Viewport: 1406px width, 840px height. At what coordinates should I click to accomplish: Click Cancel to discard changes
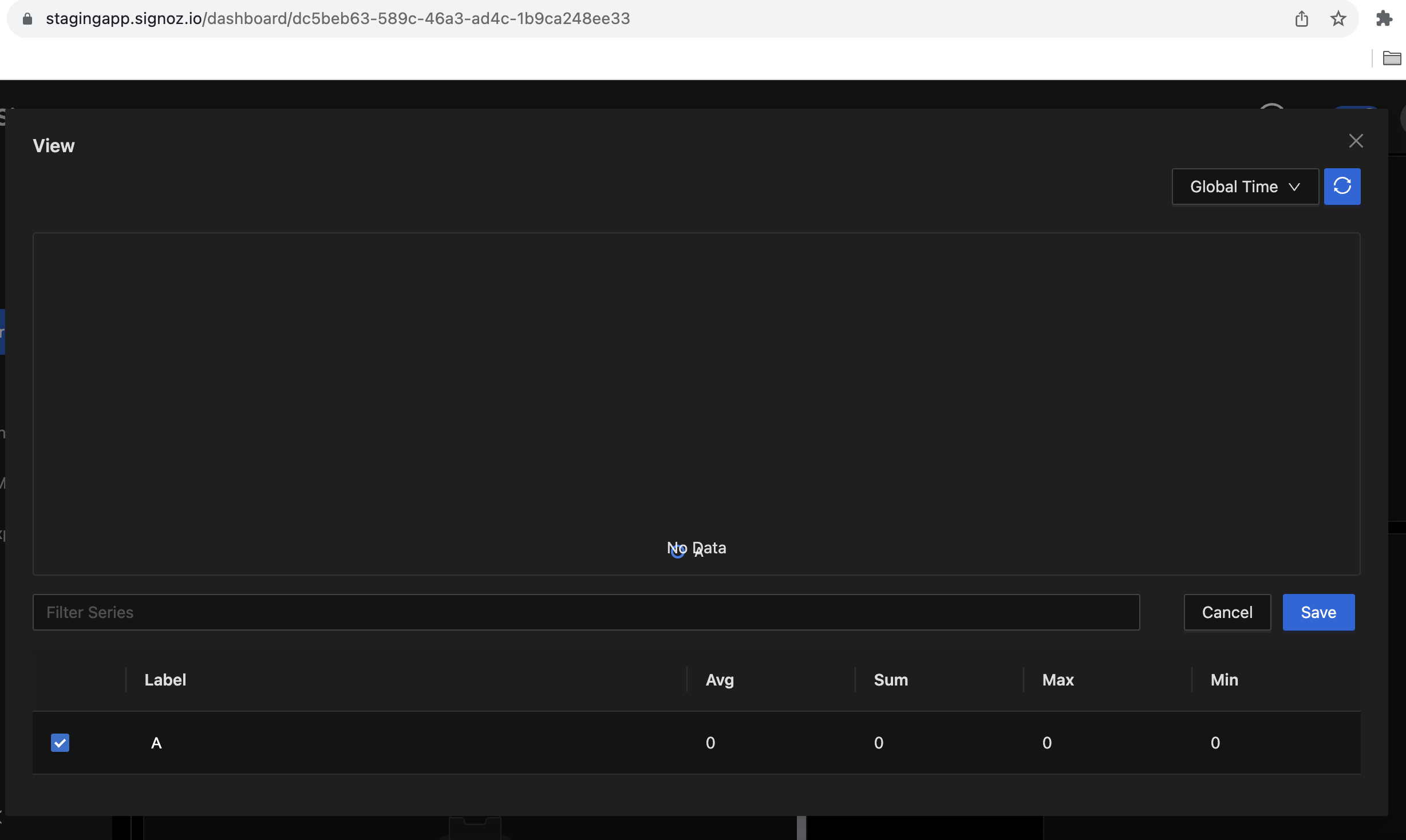point(1227,612)
